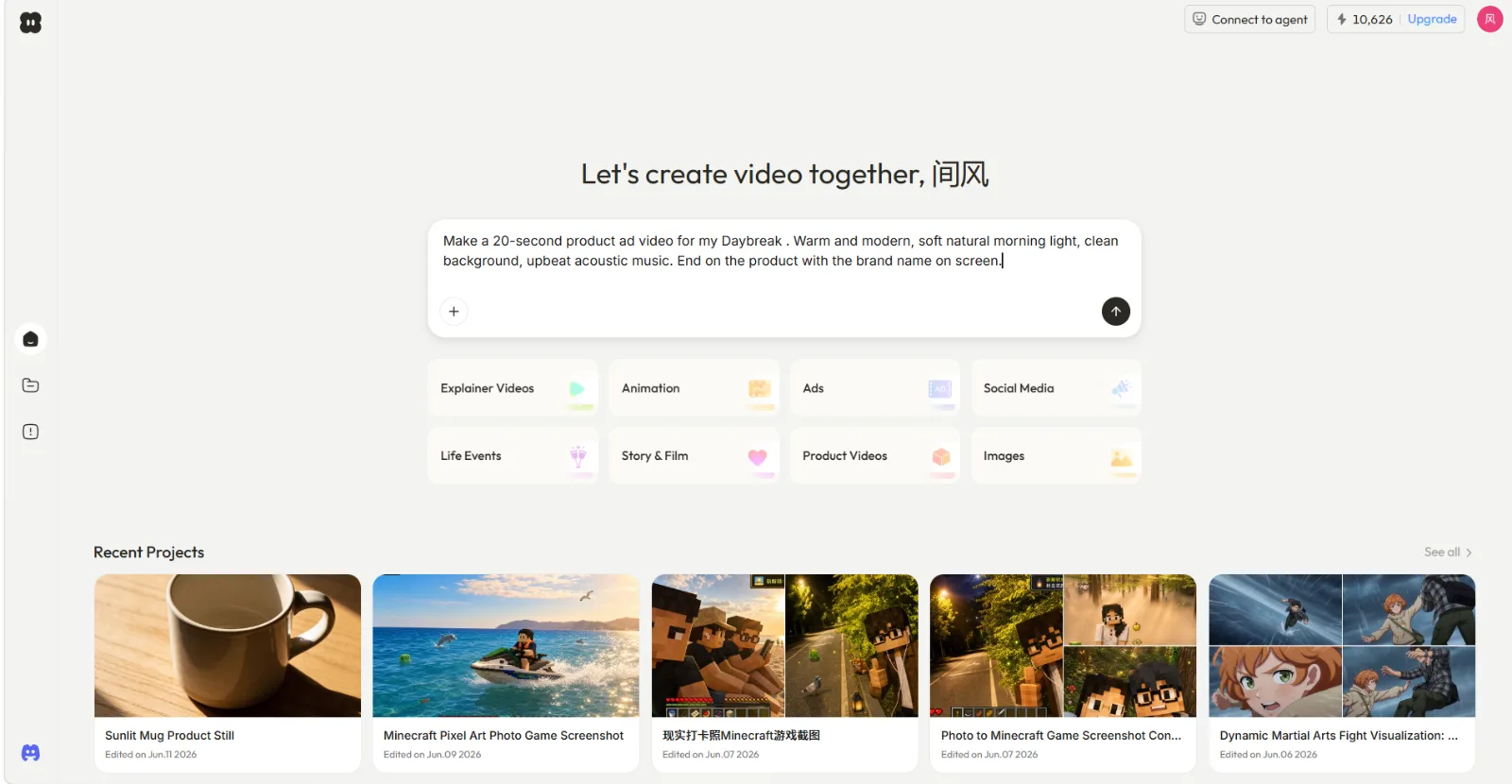Click 'Edited on Jun.09 2026' text

coord(432,755)
